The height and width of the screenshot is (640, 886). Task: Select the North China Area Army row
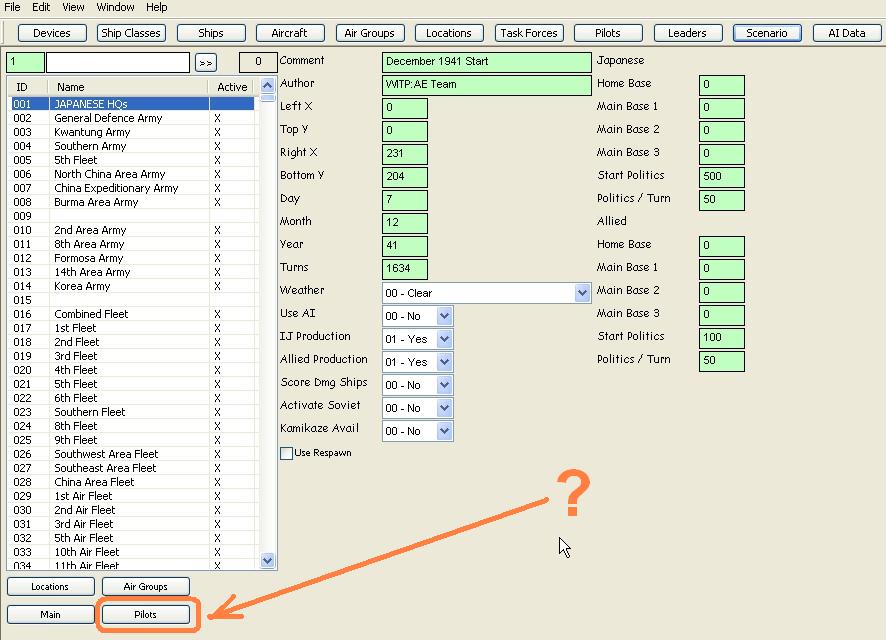click(133, 174)
